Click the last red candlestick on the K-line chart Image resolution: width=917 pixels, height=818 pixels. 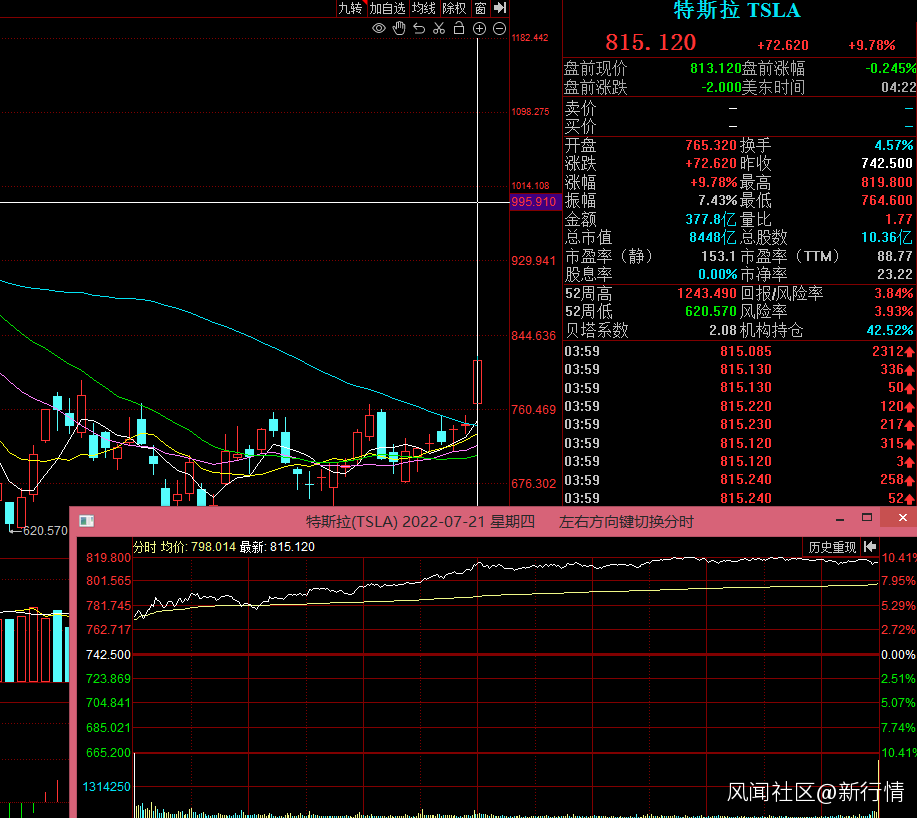point(477,382)
